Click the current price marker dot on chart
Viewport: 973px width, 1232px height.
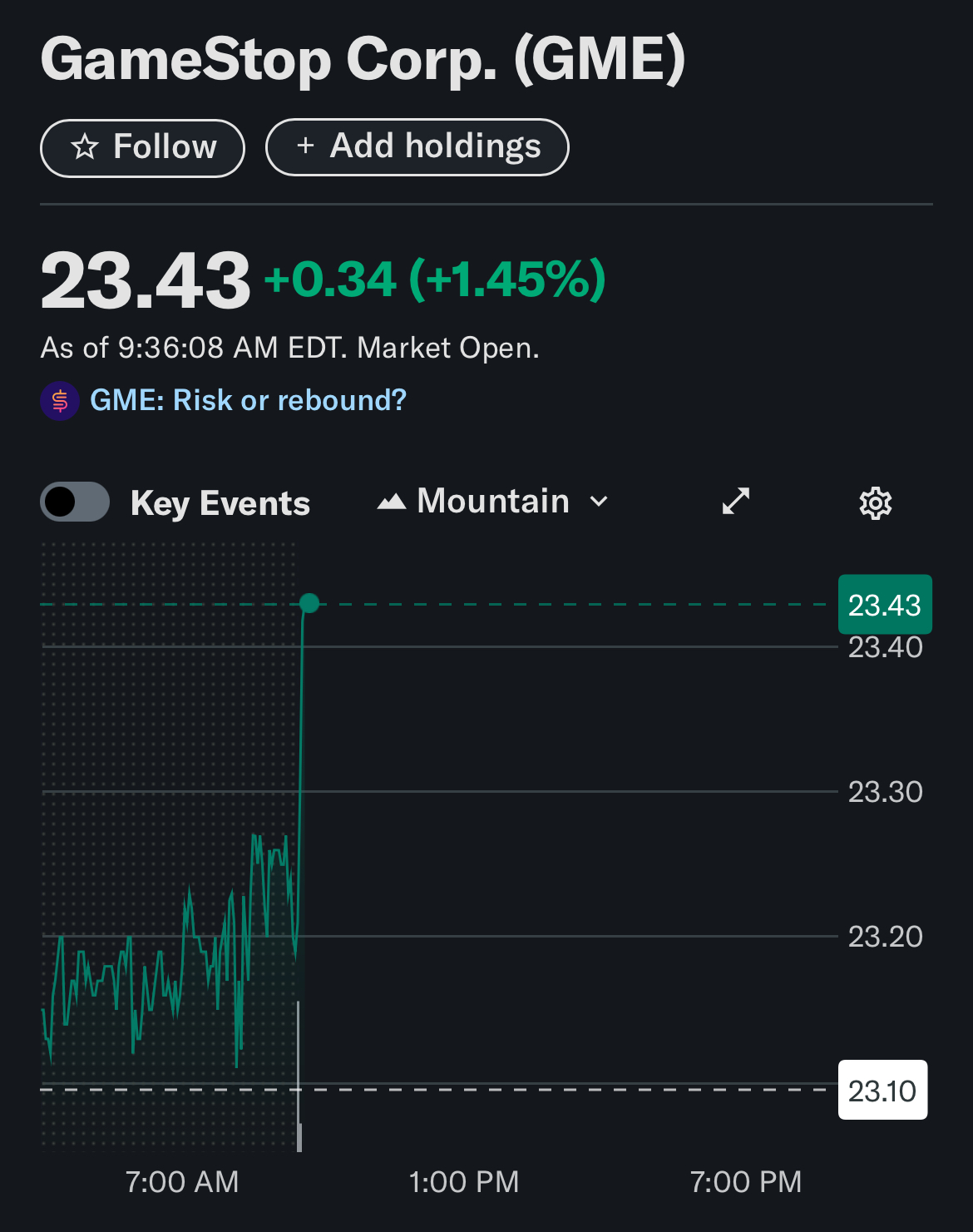[x=309, y=603]
